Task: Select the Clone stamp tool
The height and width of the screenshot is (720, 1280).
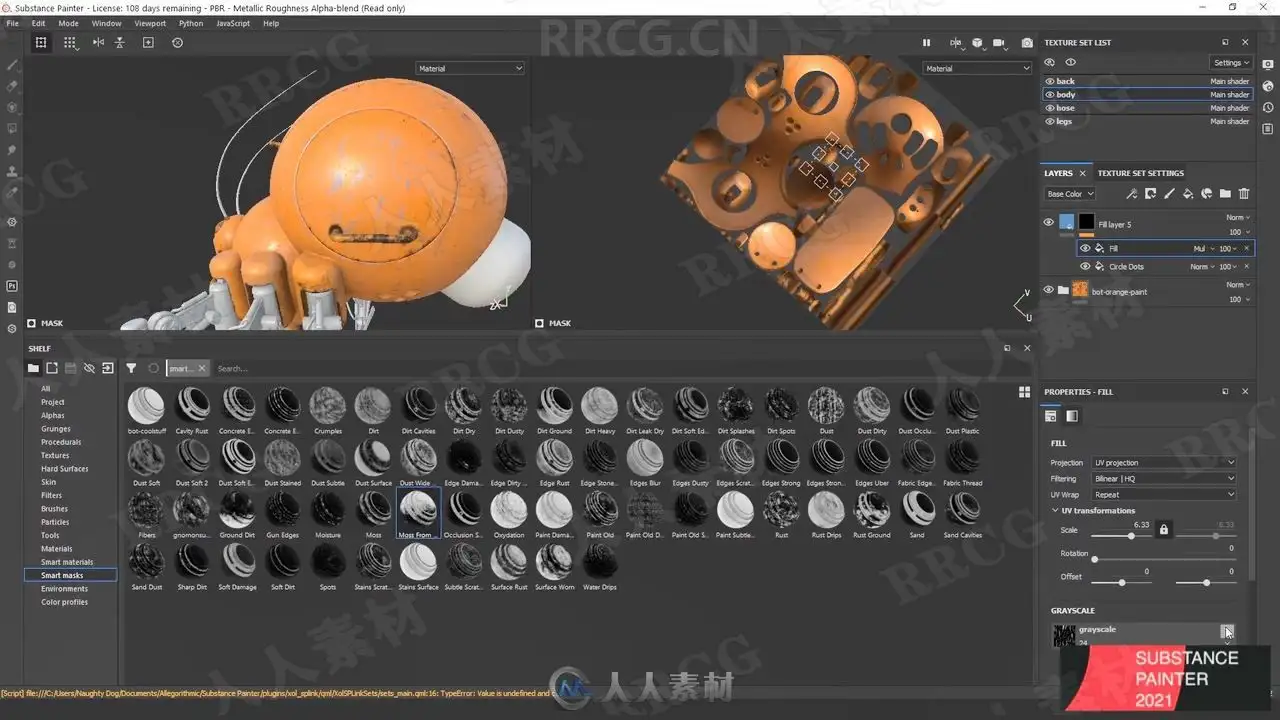Action: tap(12, 171)
